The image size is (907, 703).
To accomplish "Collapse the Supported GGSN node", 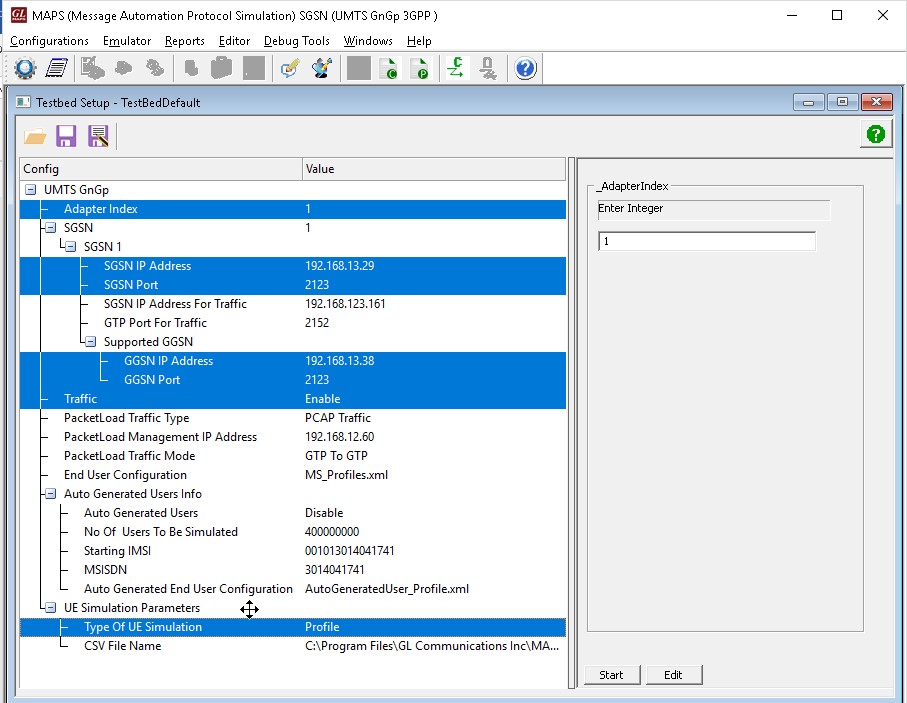I will (90, 341).
